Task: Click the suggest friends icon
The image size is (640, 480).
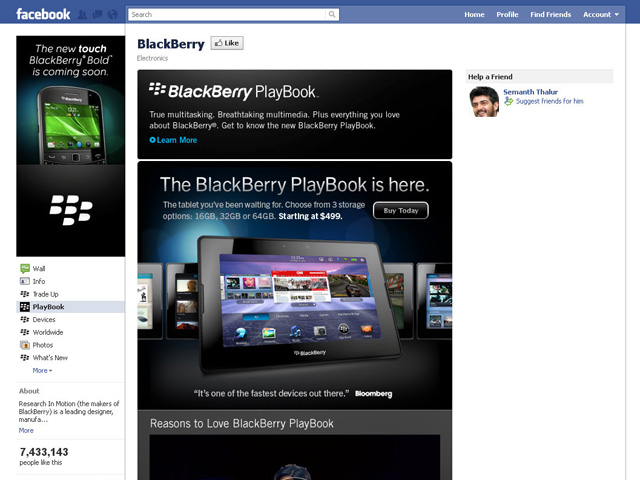Action: coord(509,101)
